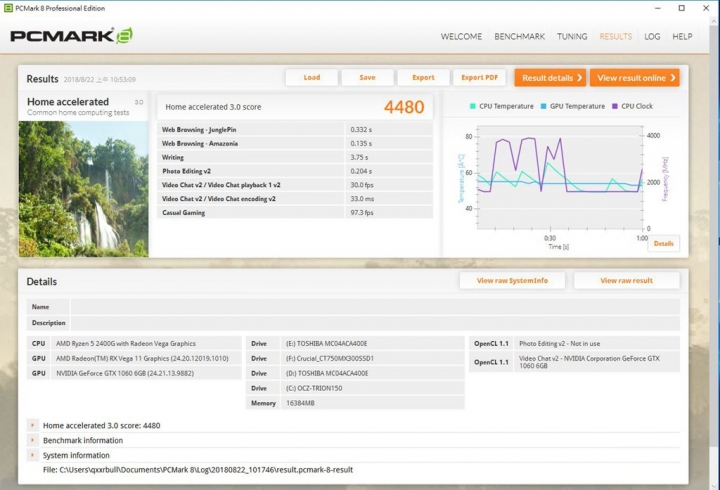Click the Home accelerated title
This screenshot has width=720, height=490.
[x=68, y=101]
